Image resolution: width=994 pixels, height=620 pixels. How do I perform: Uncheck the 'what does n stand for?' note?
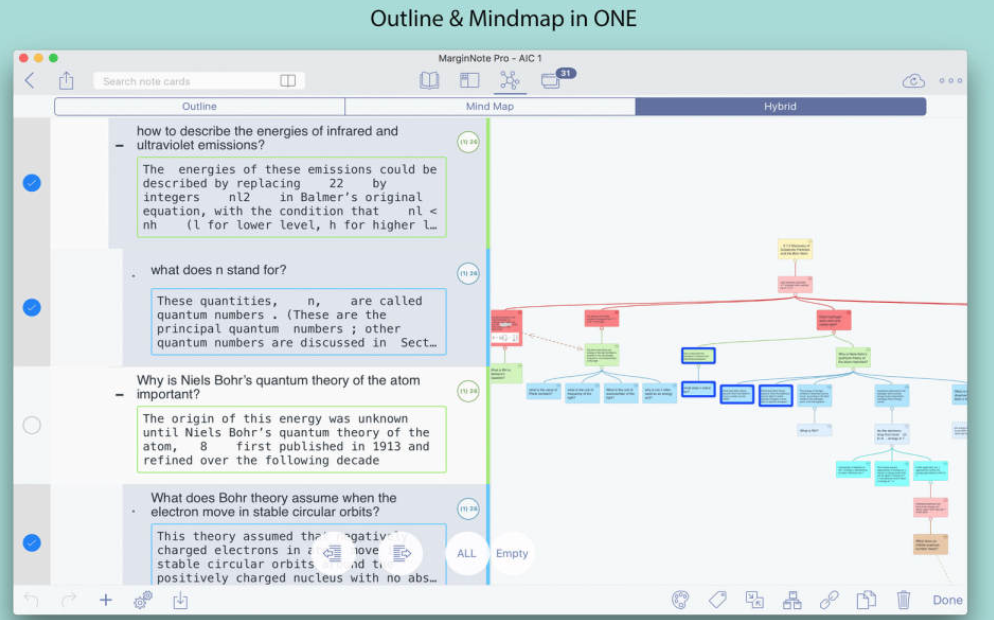32,307
